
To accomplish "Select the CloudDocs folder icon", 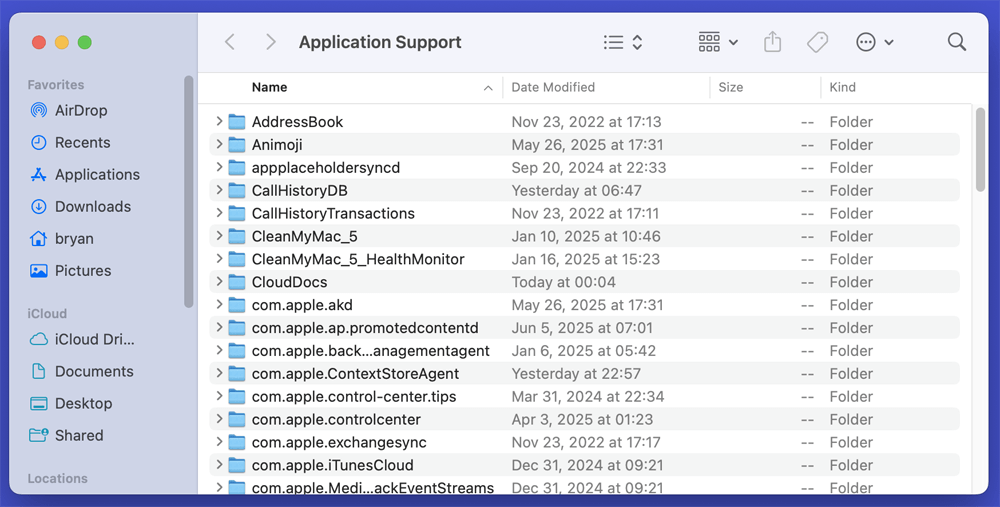I will coord(237,282).
